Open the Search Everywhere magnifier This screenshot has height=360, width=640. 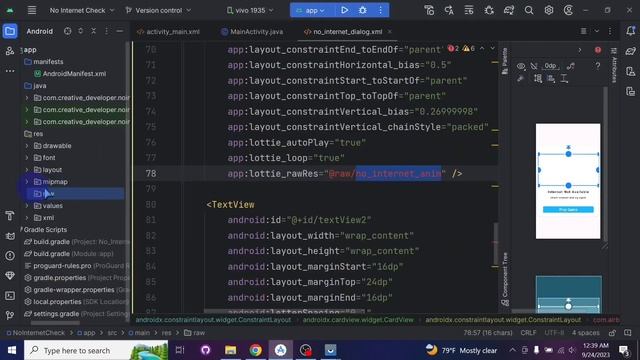(529, 10)
